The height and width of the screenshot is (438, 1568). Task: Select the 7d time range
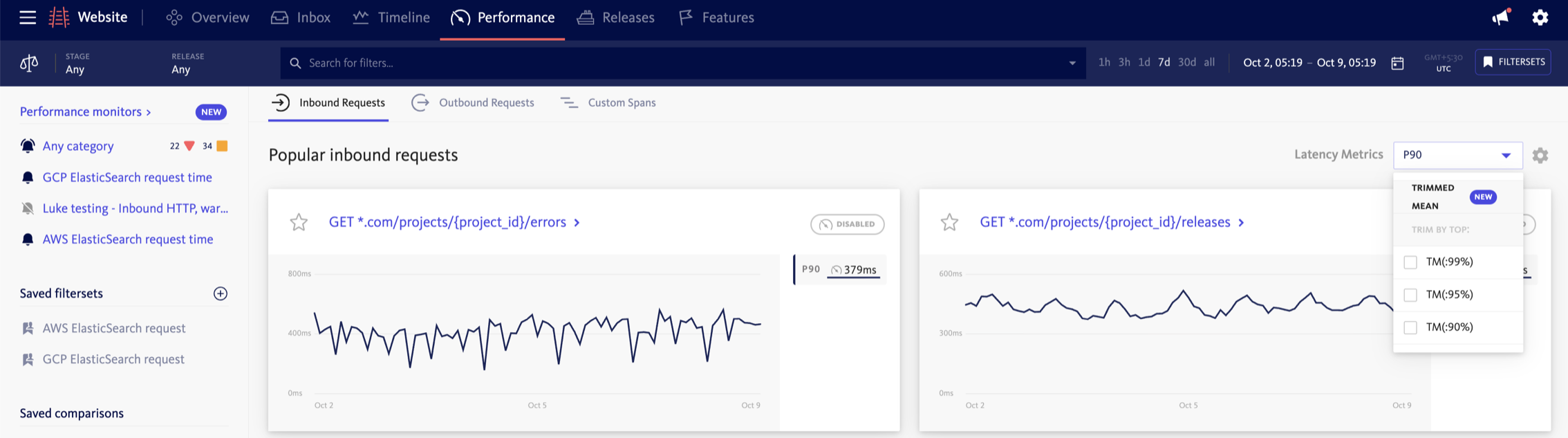click(1164, 62)
